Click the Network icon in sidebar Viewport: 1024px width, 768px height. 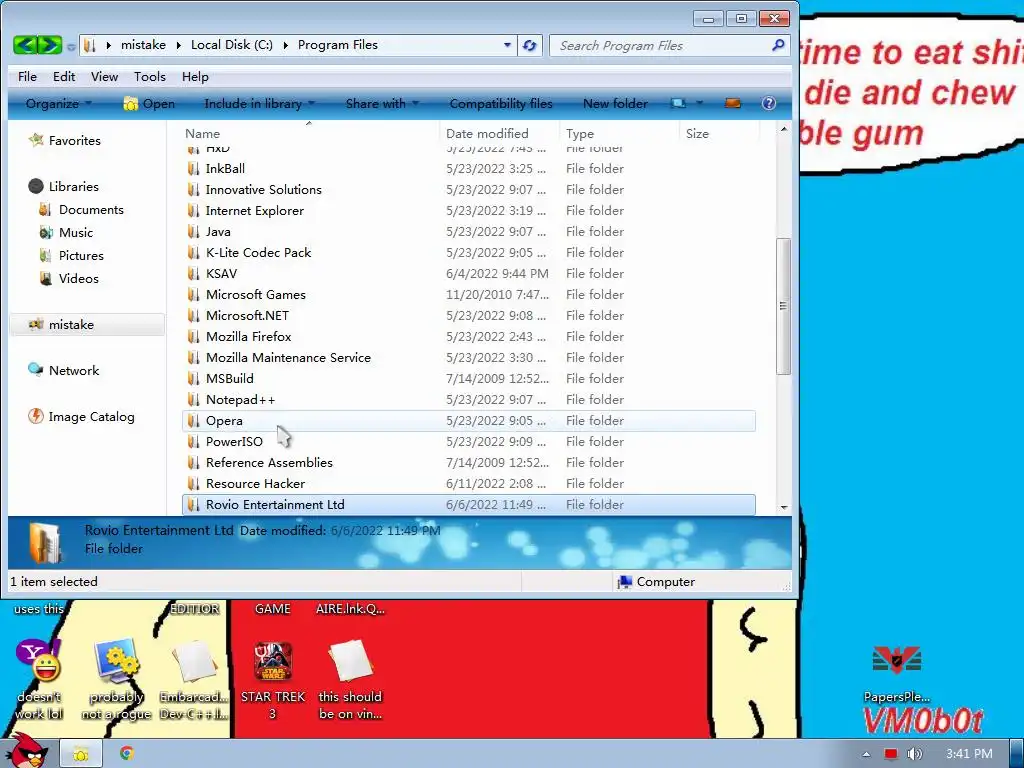tap(35, 370)
